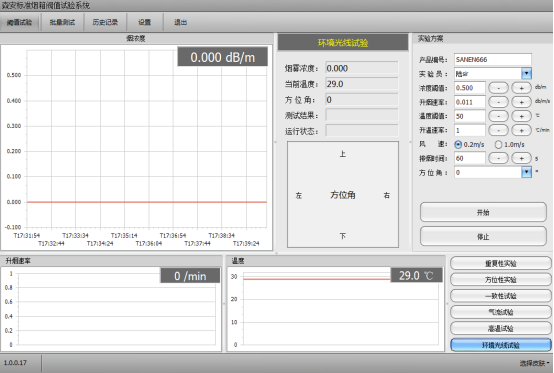Start the 气流试验 test
Viewport: 554px width, 373px height.
[x=501, y=312]
